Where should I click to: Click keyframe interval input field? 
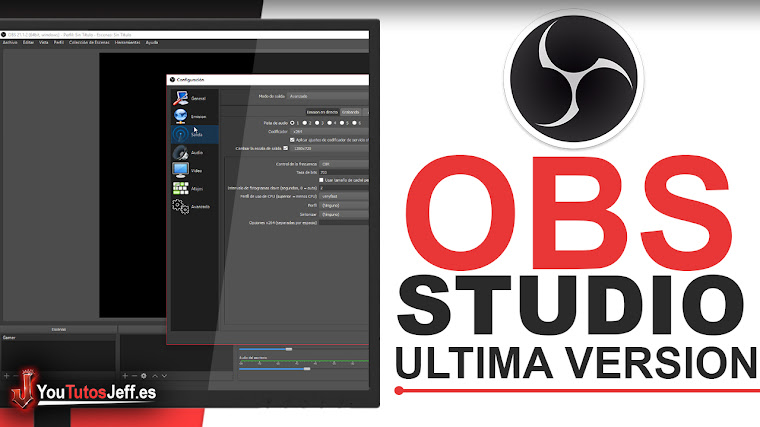[344, 188]
